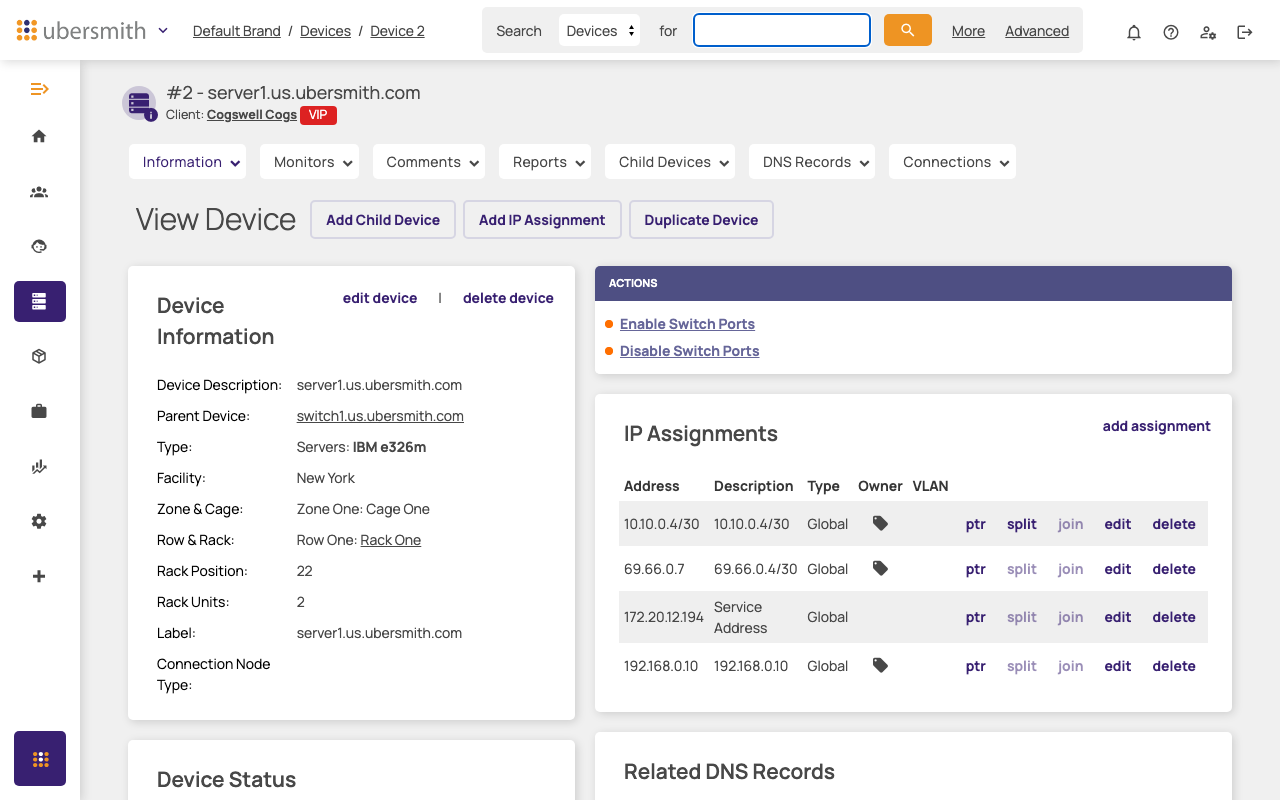Expand the brand chevron beside the logo

click(x=163, y=30)
